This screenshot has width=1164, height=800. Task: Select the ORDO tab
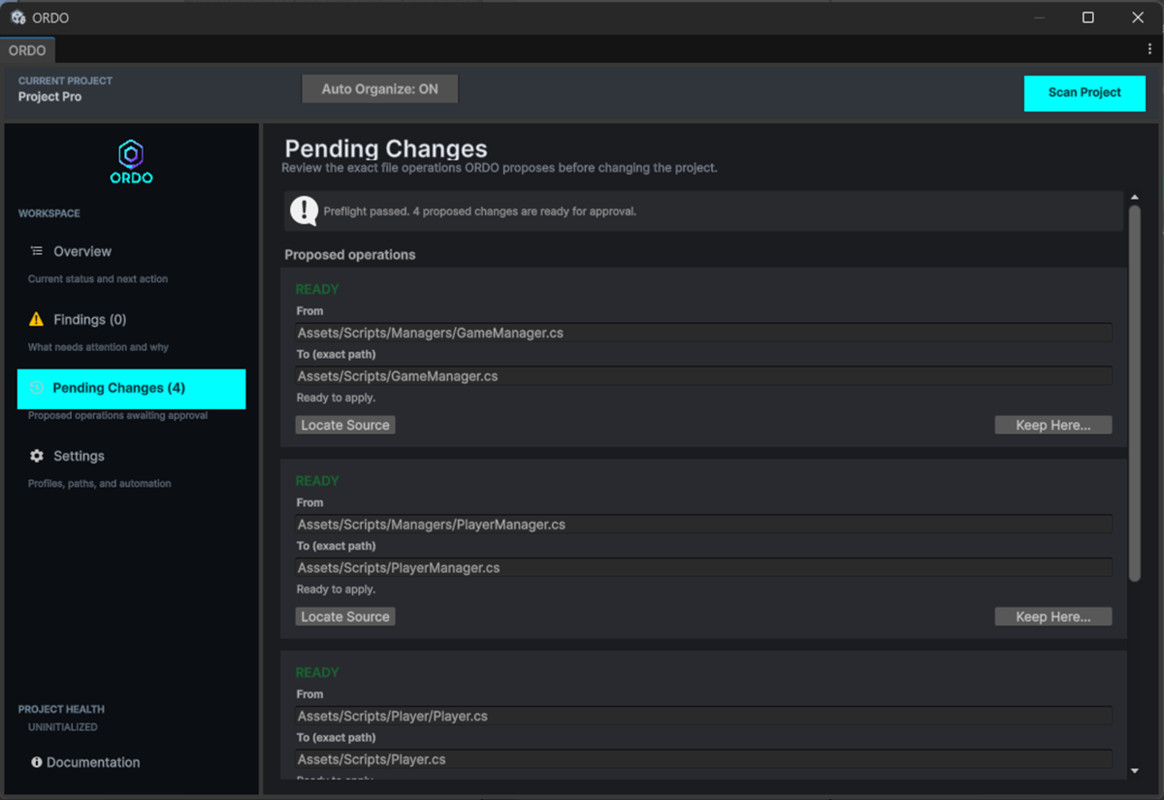pyautogui.click(x=27, y=50)
